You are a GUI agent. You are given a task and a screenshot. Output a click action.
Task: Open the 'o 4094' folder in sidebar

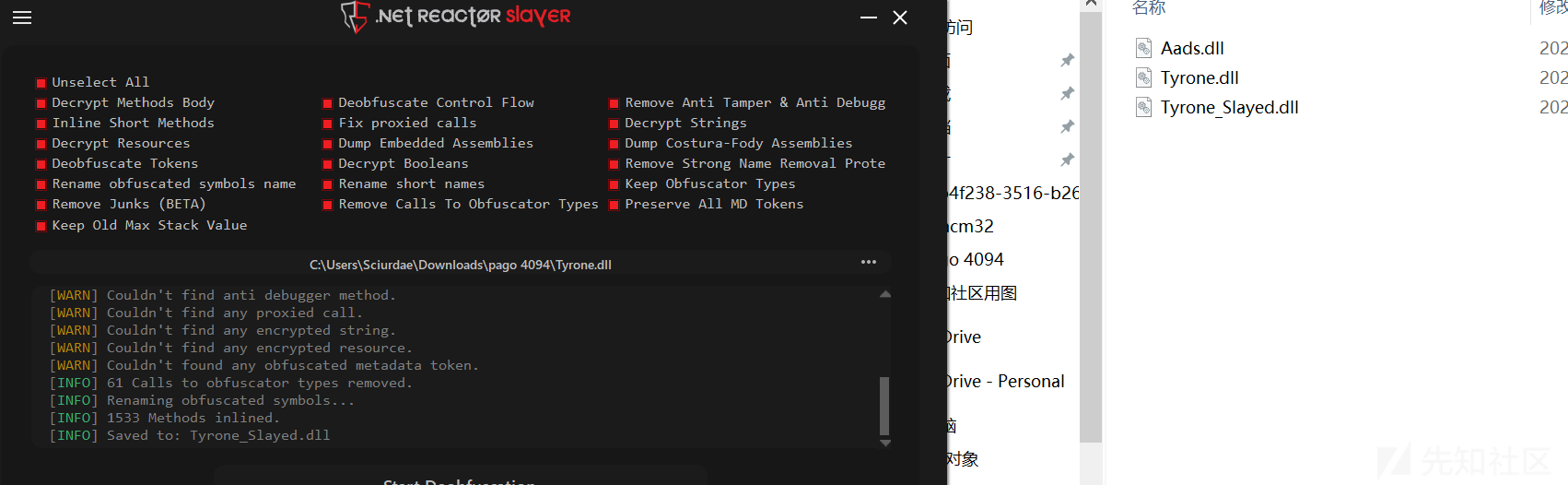(977, 259)
